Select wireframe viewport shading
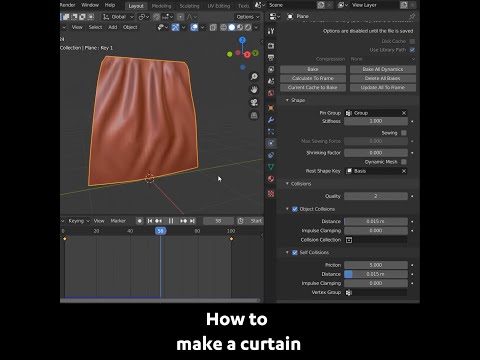Viewport: 480px width, 360px height. [x=224, y=27]
